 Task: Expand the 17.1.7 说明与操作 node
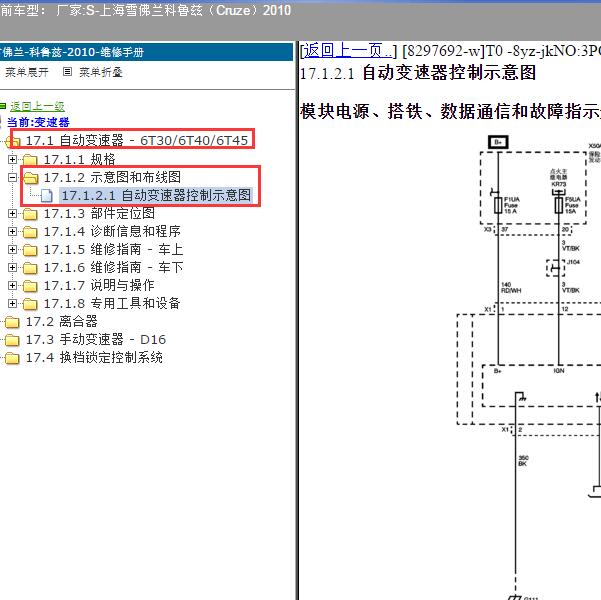pos(12,285)
